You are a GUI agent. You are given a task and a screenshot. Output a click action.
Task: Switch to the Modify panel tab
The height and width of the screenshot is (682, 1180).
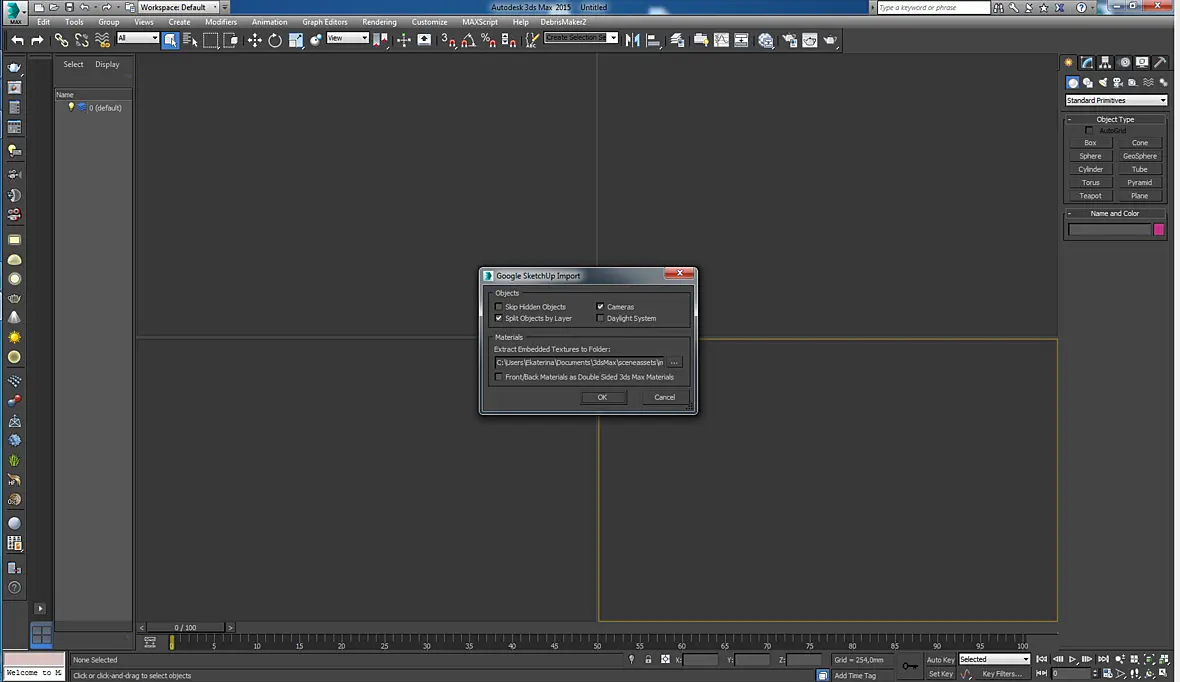tap(1087, 62)
